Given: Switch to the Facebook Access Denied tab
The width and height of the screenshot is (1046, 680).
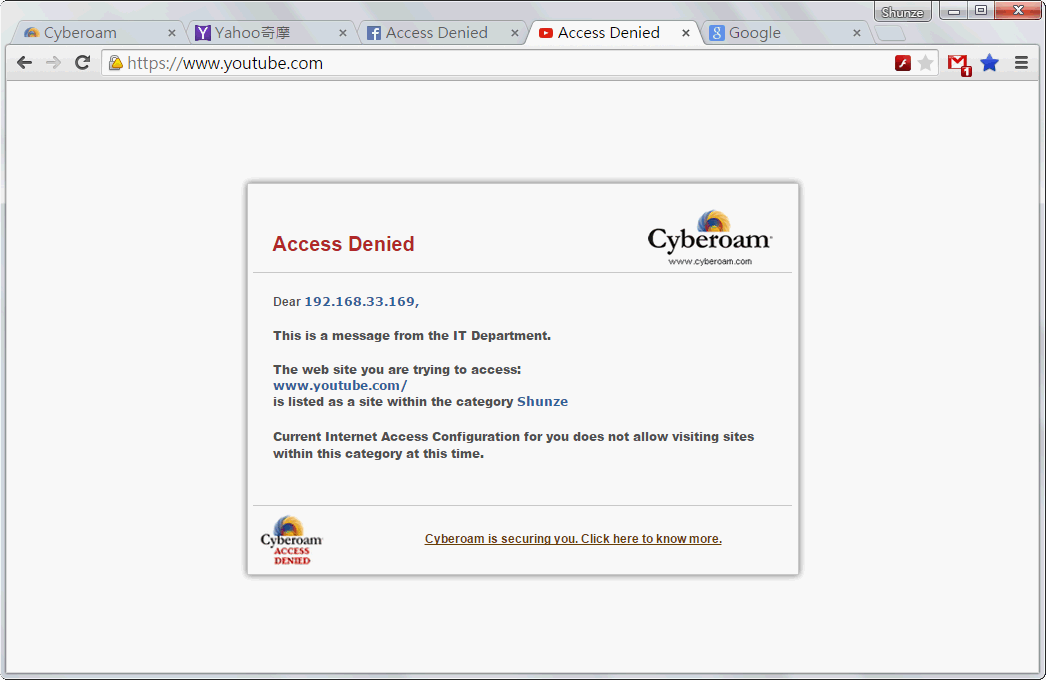Looking at the screenshot, I should click(x=442, y=33).
